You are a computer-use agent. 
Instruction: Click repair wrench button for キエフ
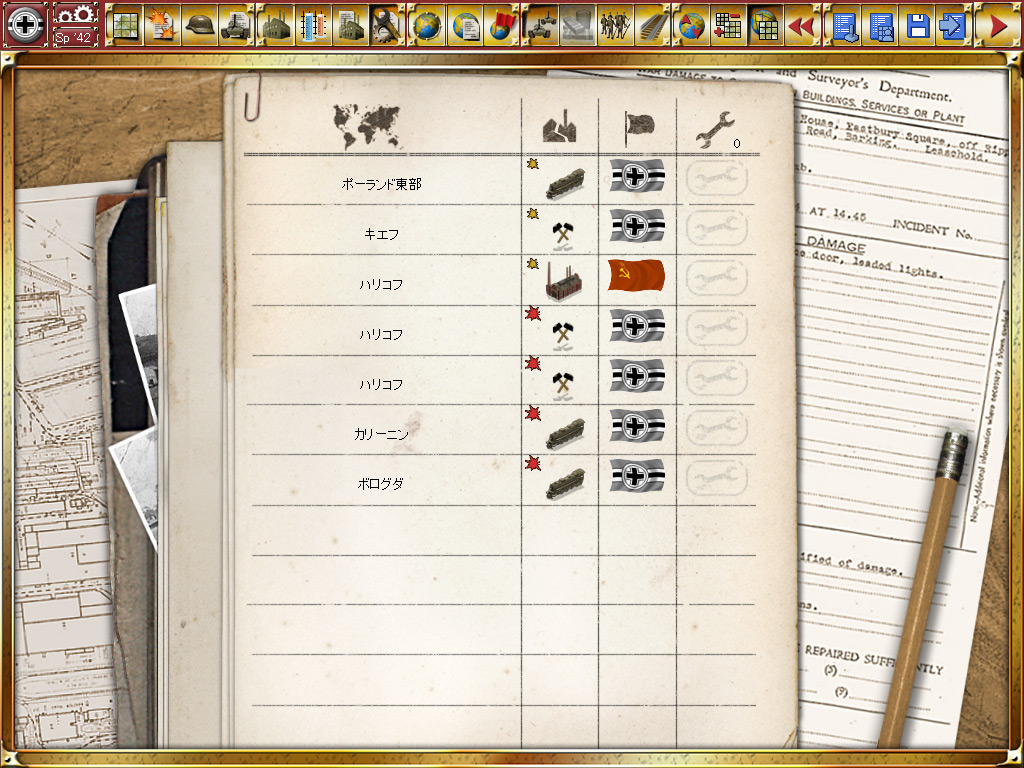click(x=717, y=229)
